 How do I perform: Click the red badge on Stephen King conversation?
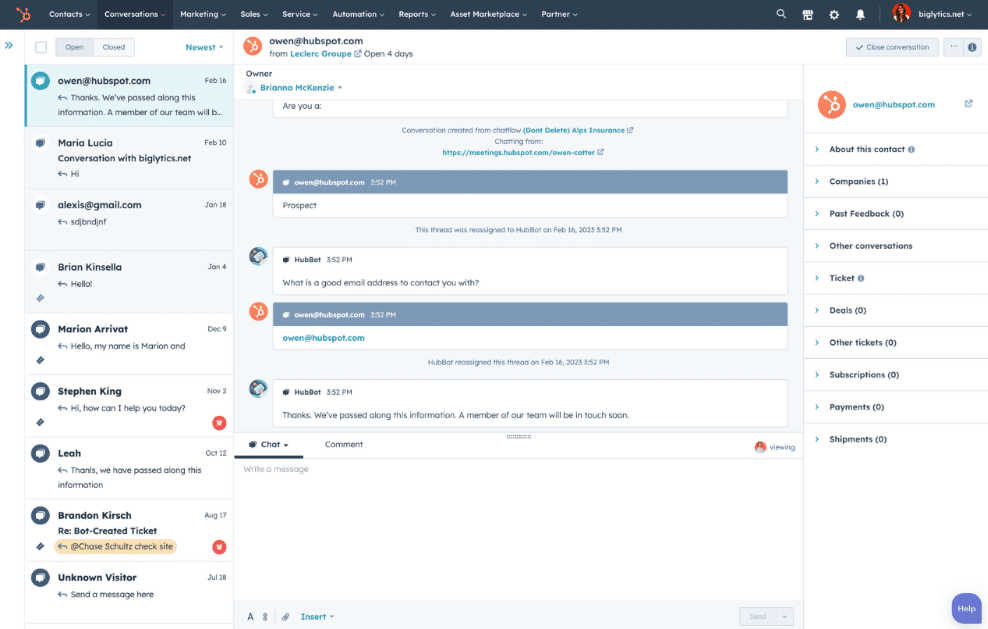coord(219,423)
